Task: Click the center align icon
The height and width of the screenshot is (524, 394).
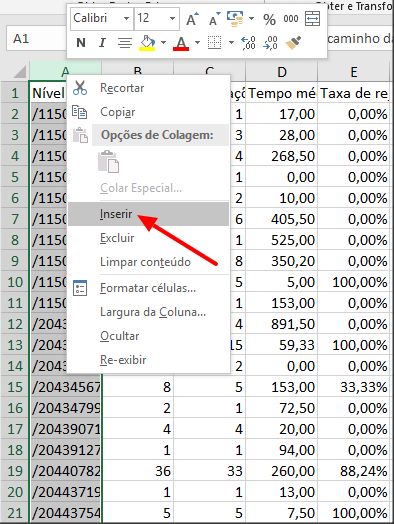Action: click(125, 43)
